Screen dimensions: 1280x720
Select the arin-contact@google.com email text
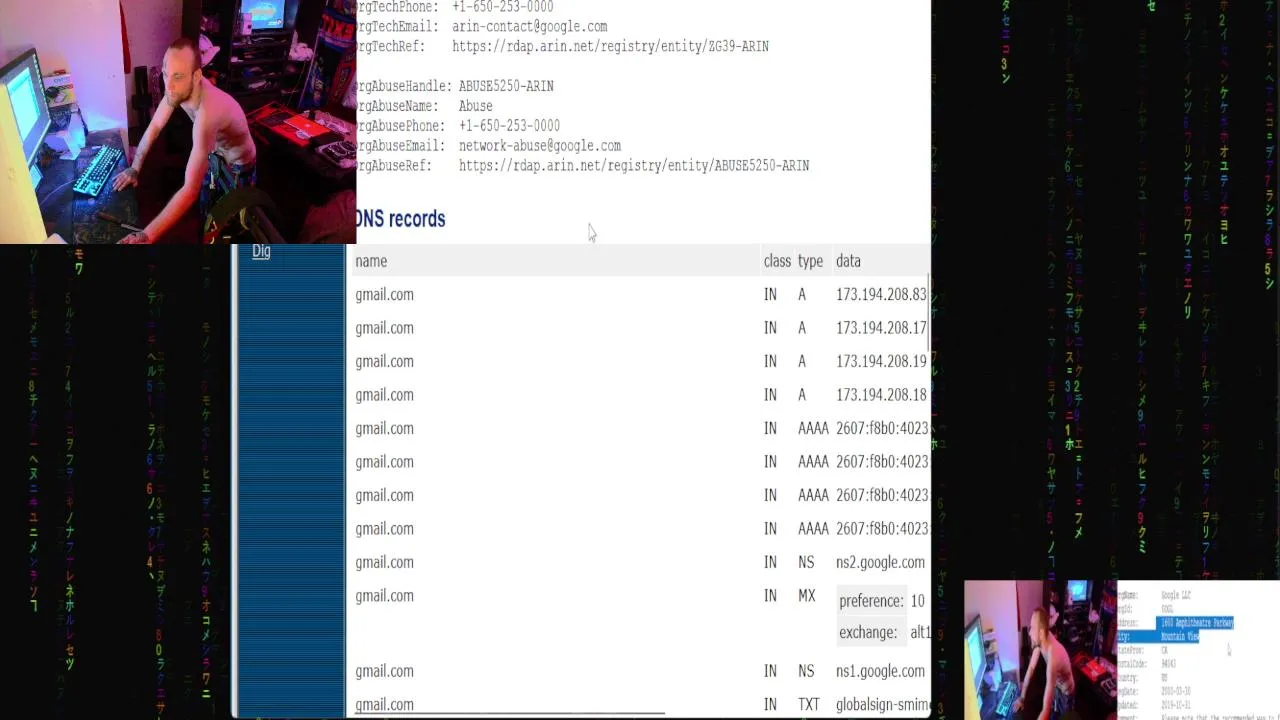530,26
